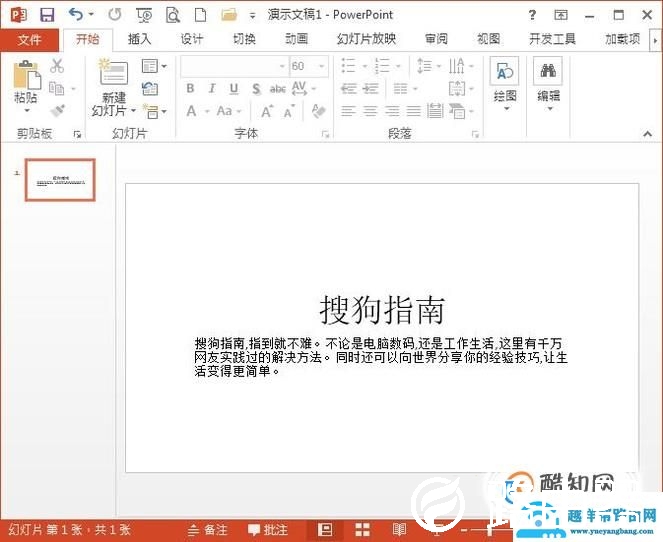Switch to the 设计 tab
The image size is (663, 542).
coord(192,39)
